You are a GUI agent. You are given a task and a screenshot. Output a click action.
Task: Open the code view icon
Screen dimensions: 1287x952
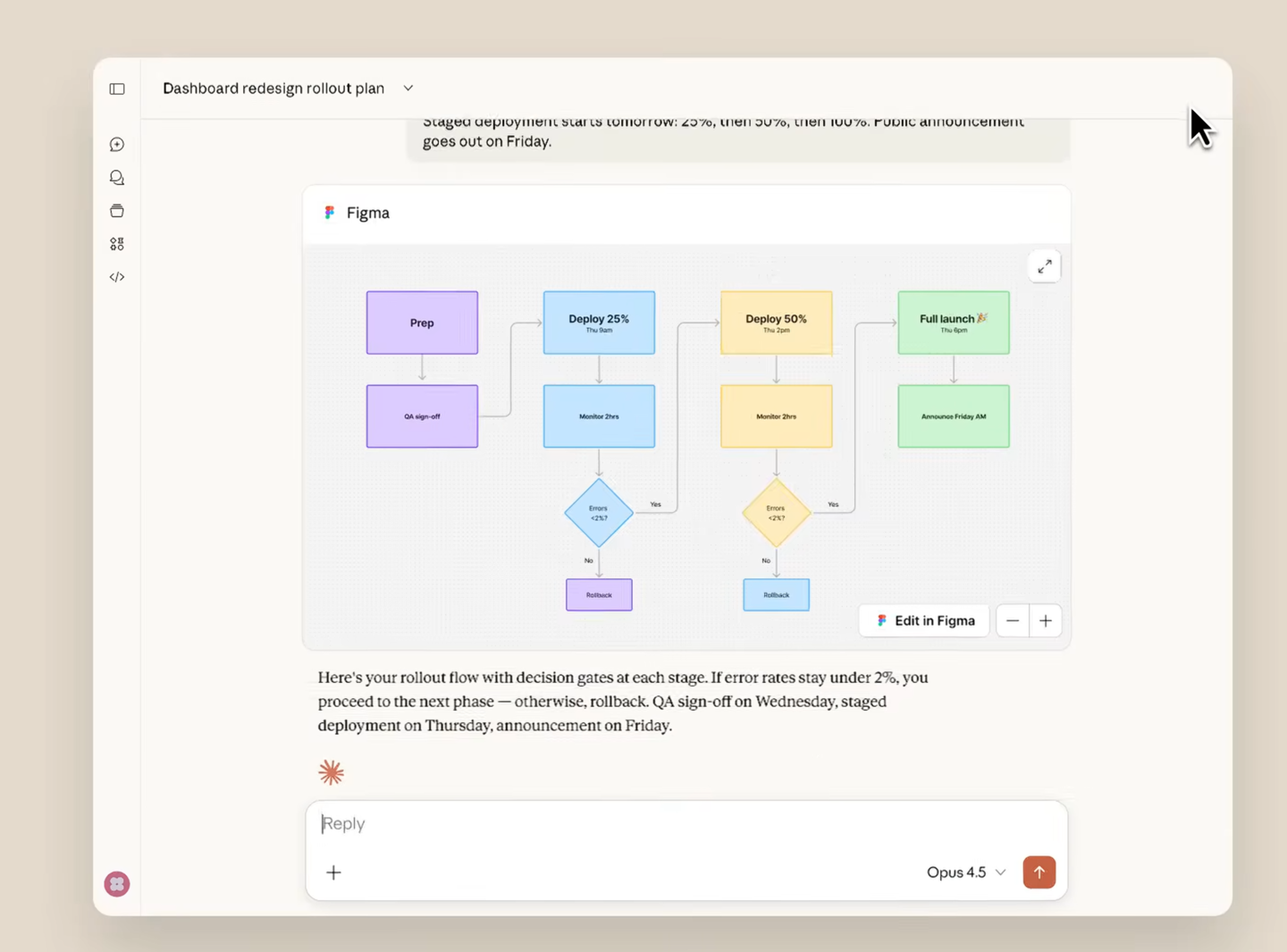[116, 276]
